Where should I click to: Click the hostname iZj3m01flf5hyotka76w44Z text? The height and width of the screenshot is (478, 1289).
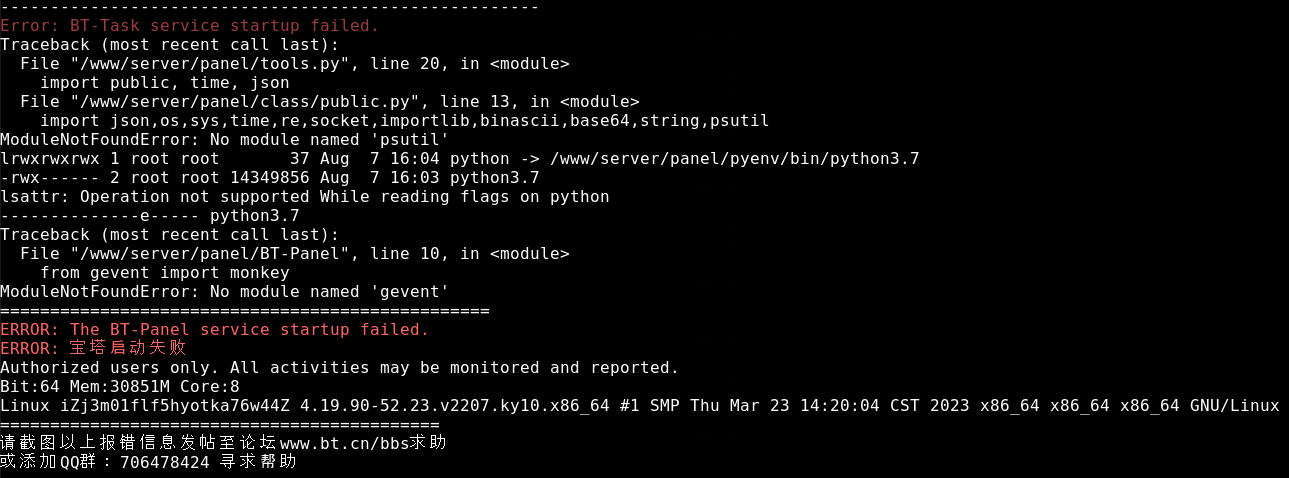pyautogui.click(x=175, y=406)
